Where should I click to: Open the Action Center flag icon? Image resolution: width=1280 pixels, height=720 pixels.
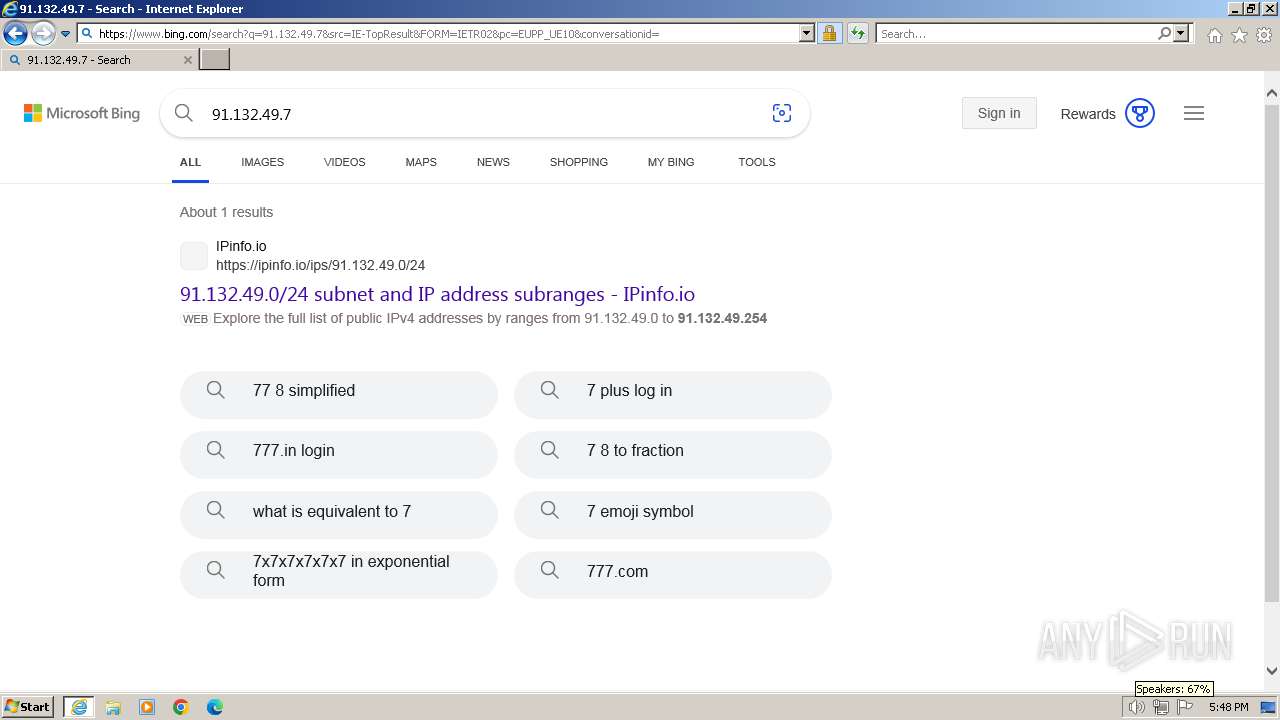[1185, 707]
